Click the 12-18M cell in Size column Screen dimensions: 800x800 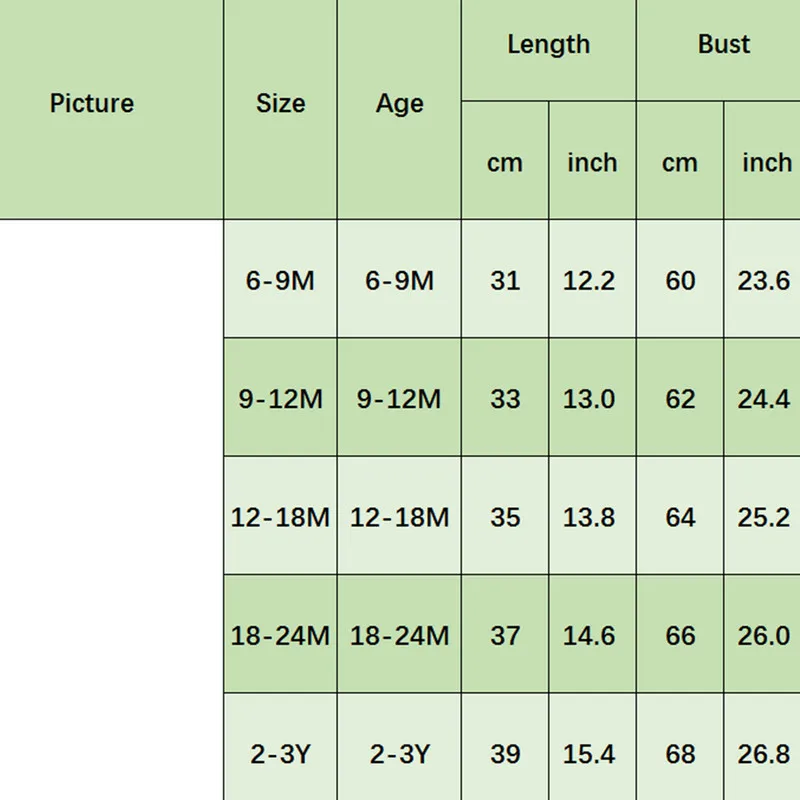pyautogui.click(x=280, y=518)
